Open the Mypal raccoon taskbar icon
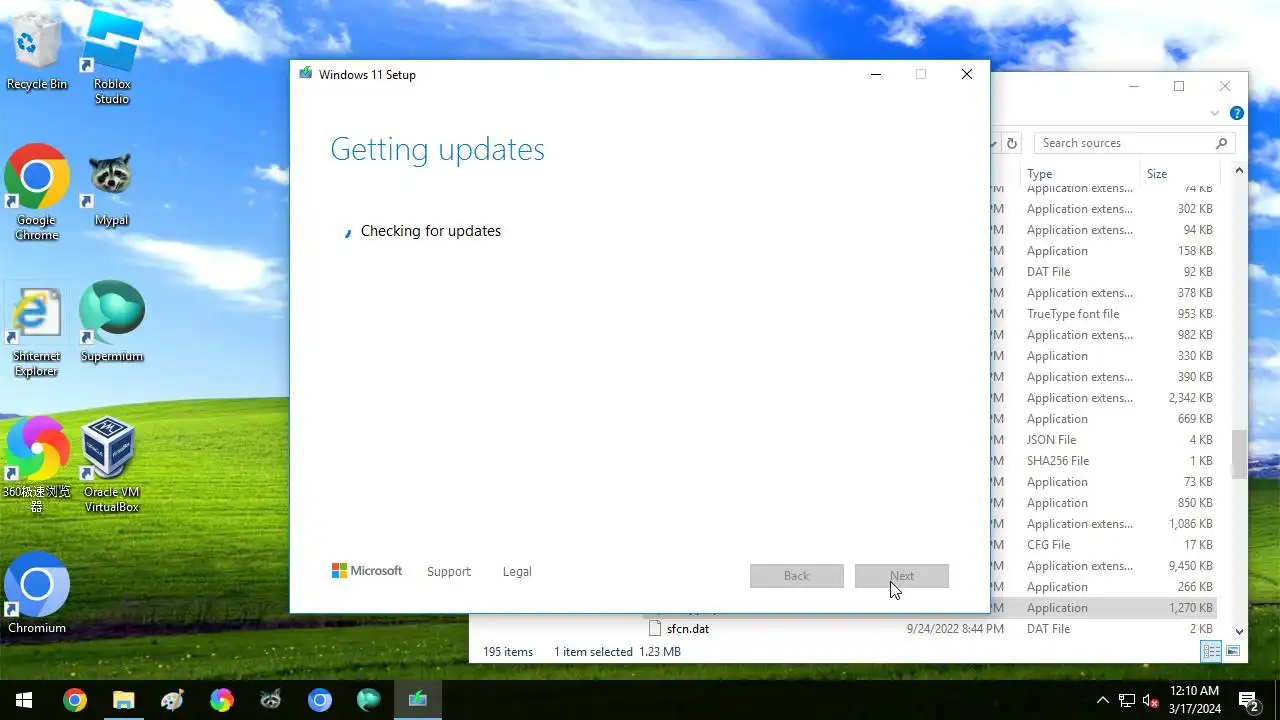This screenshot has width=1280, height=720. pos(270,700)
